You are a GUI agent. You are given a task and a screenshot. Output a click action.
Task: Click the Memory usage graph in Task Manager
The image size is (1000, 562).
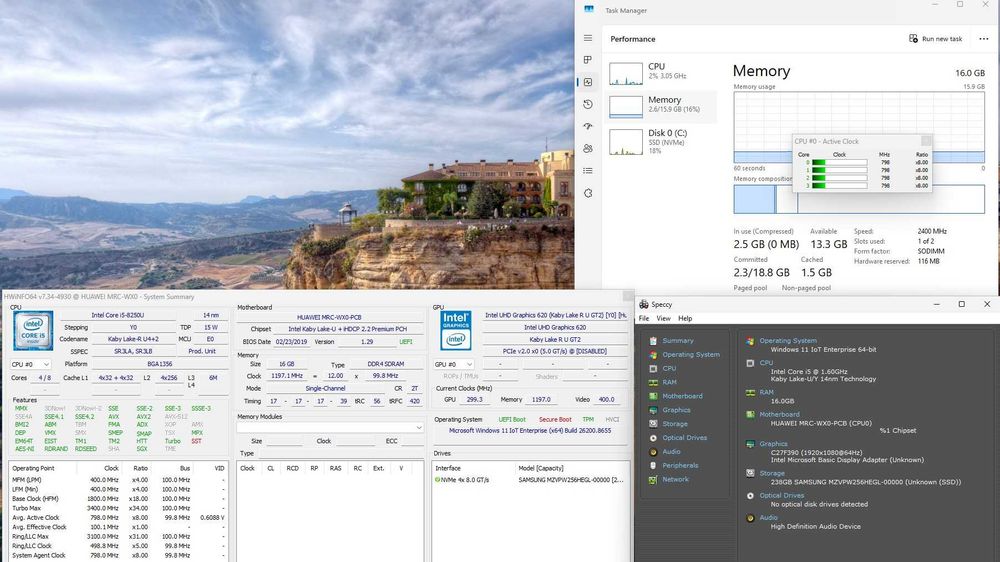coord(858,127)
